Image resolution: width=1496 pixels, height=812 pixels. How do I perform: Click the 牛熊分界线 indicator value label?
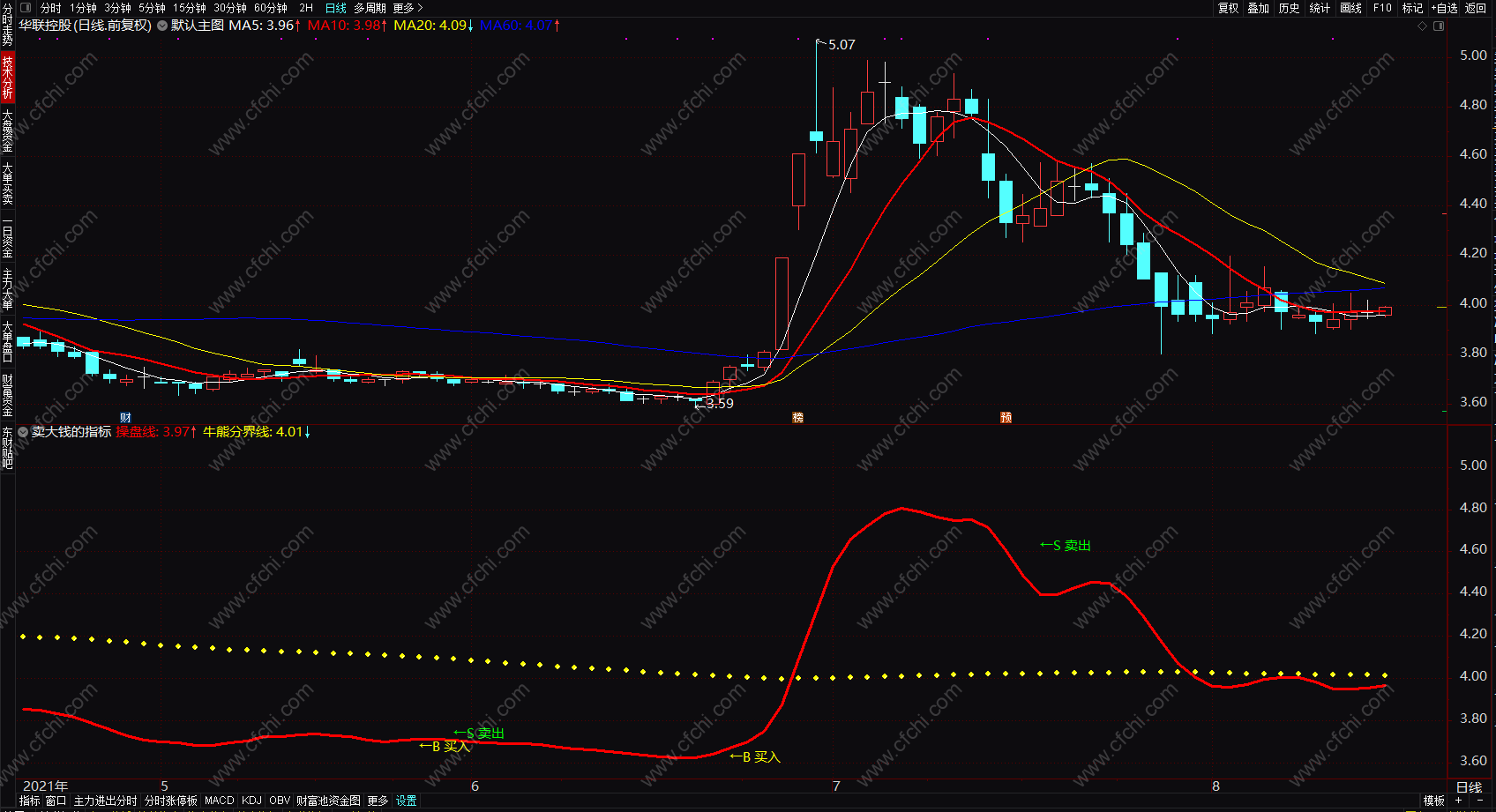point(257,432)
